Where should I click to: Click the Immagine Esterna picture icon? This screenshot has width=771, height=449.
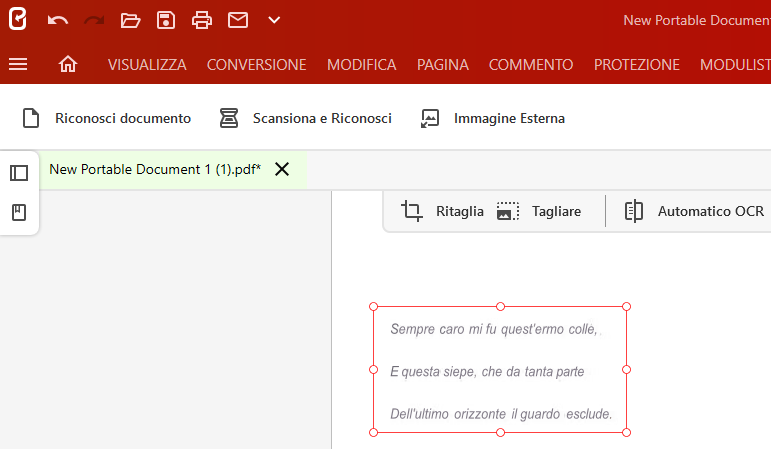pos(430,118)
